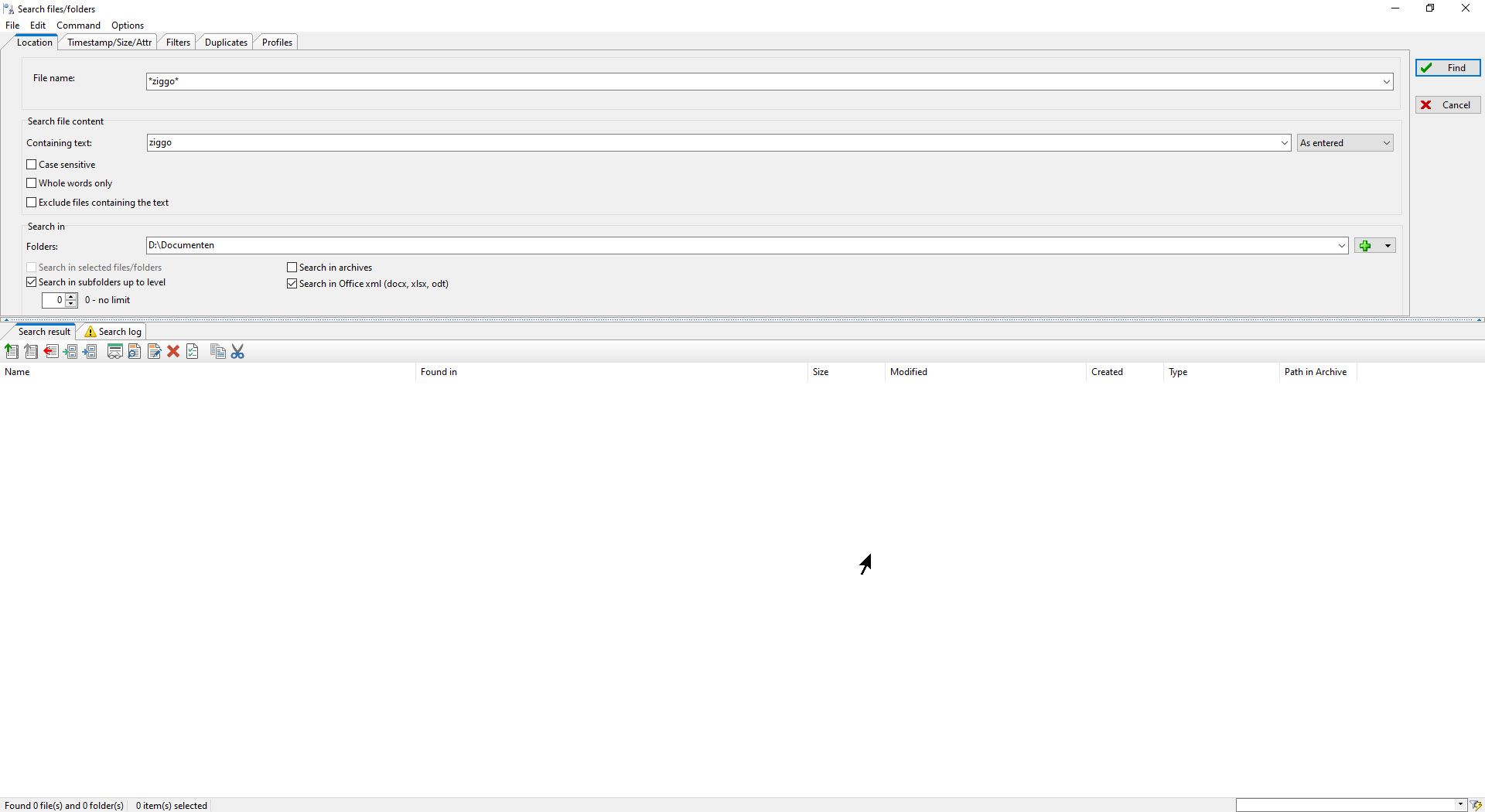1485x812 pixels.
Task: Click the red X delete icon
Action: (x=173, y=352)
